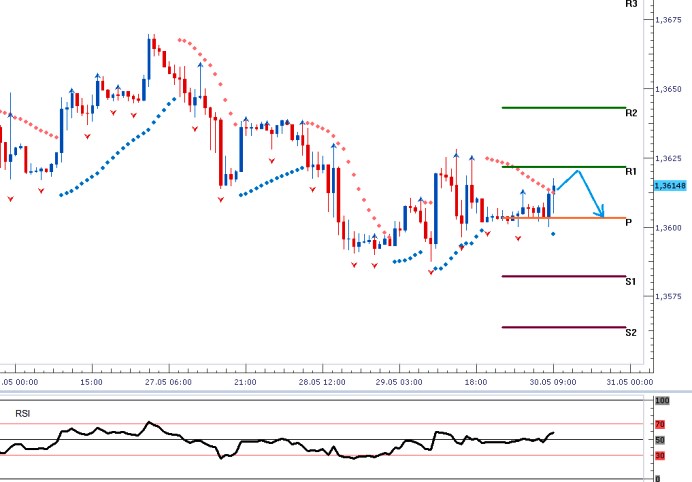Click the 1,3625 price axis value
Viewport: 692px width, 482px height.
(x=668, y=158)
